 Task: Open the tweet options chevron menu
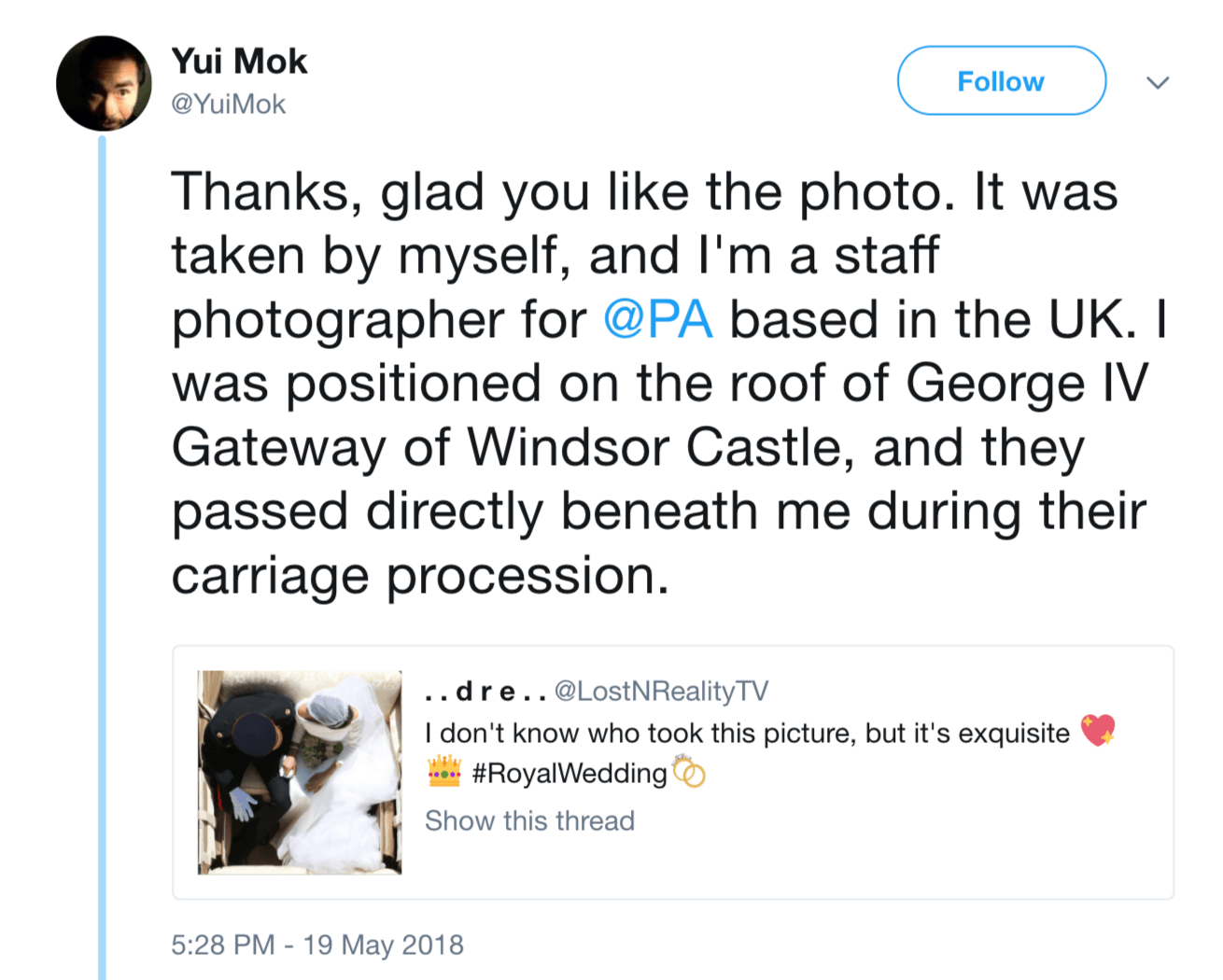1158,82
